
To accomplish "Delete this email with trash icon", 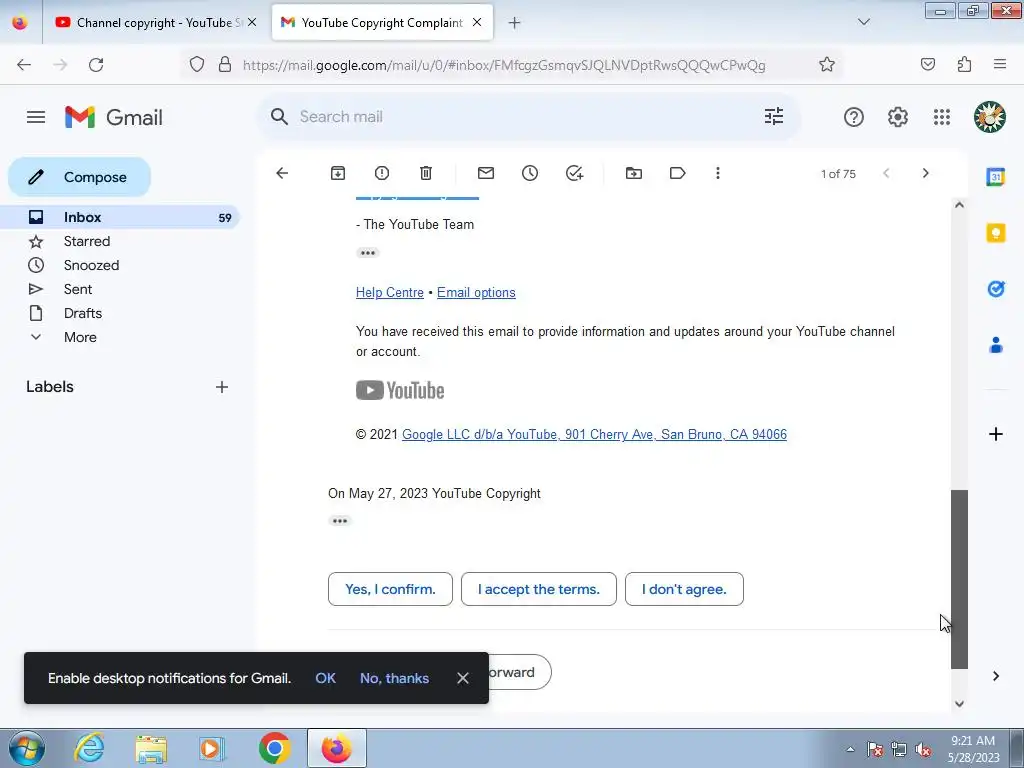I will click(426, 173).
